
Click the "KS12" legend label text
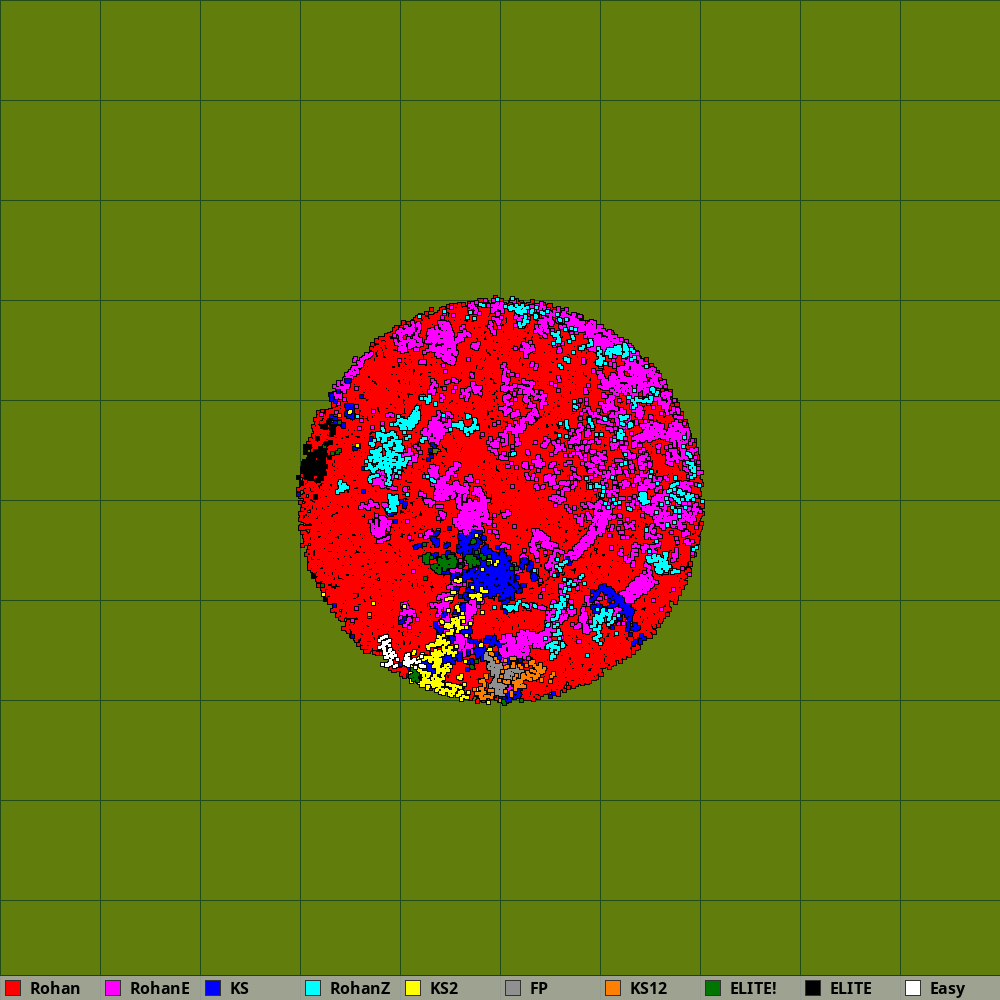click(x=648, y=988)
